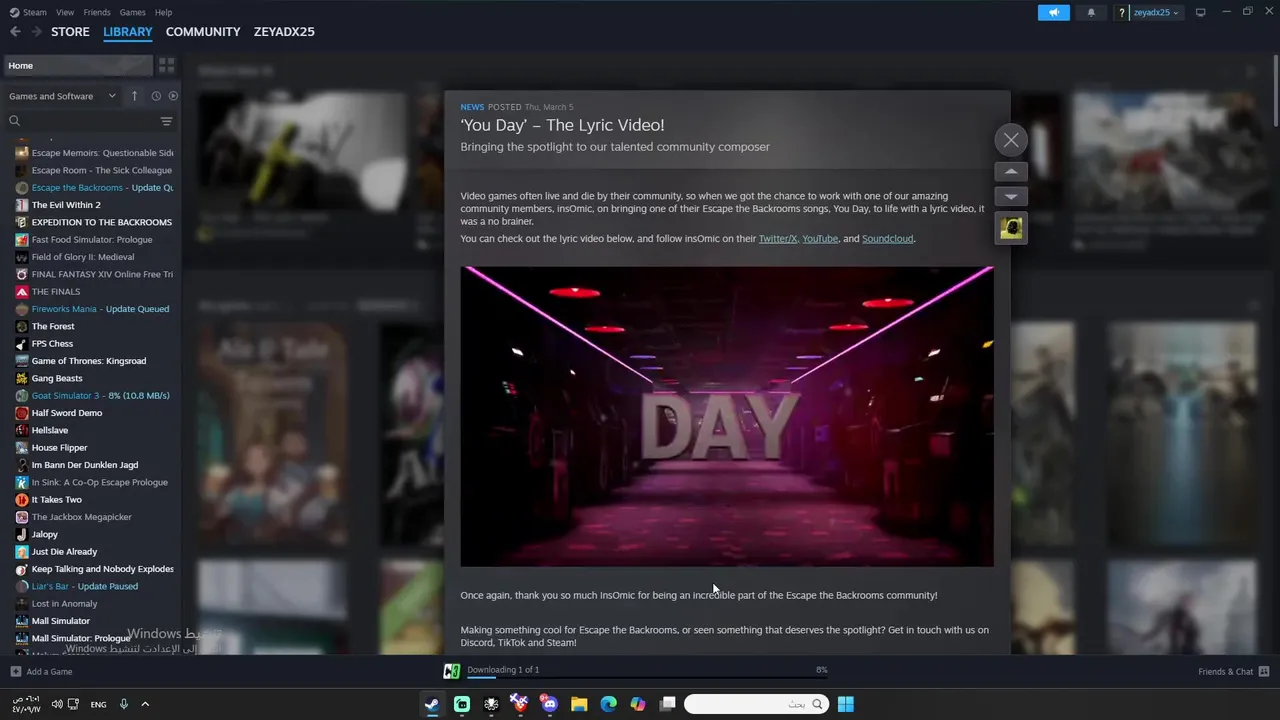
Task: Switch ENG input language indicator
Action: coord(98,704)
